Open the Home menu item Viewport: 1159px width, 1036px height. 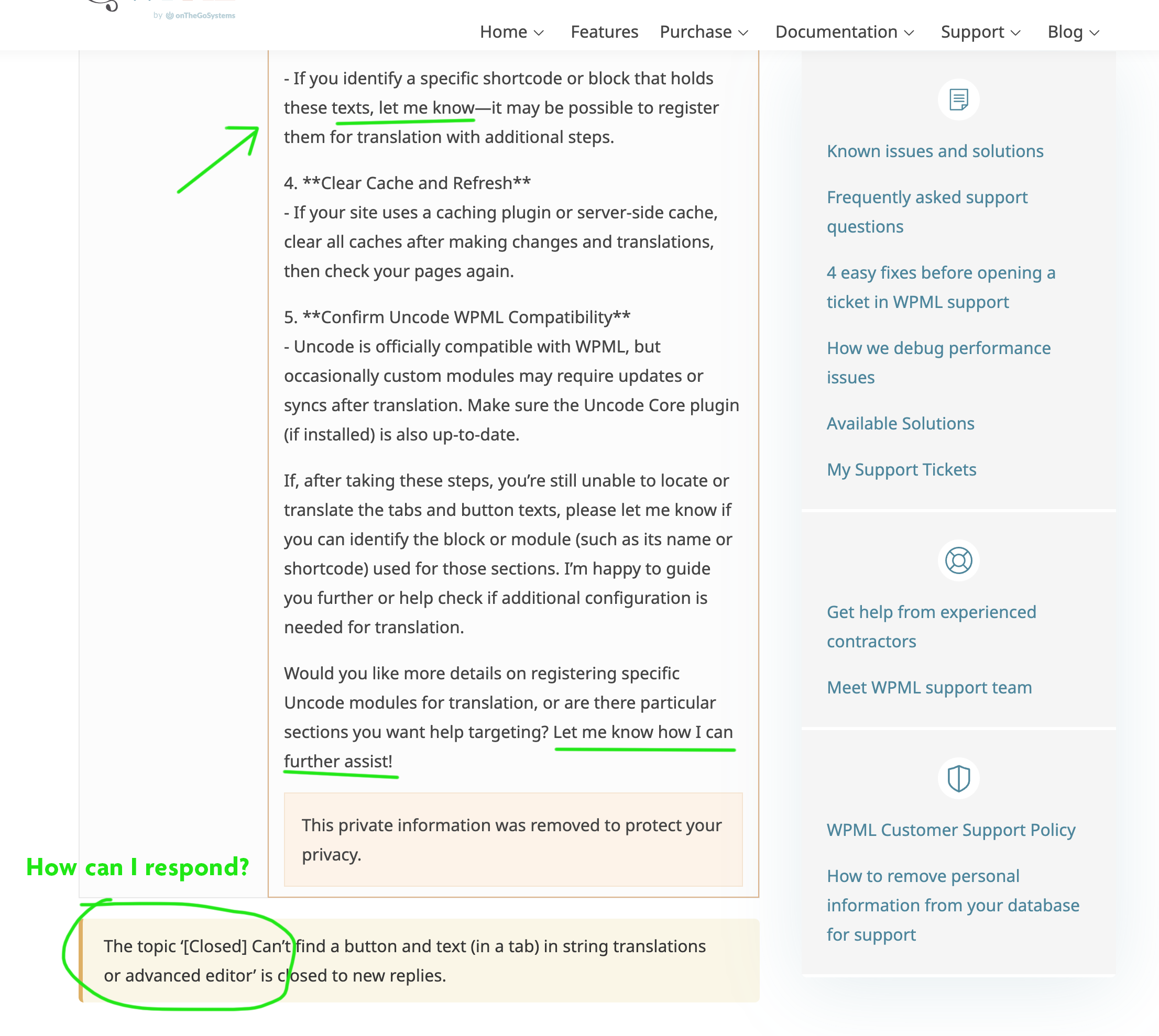tap(504, 32)
